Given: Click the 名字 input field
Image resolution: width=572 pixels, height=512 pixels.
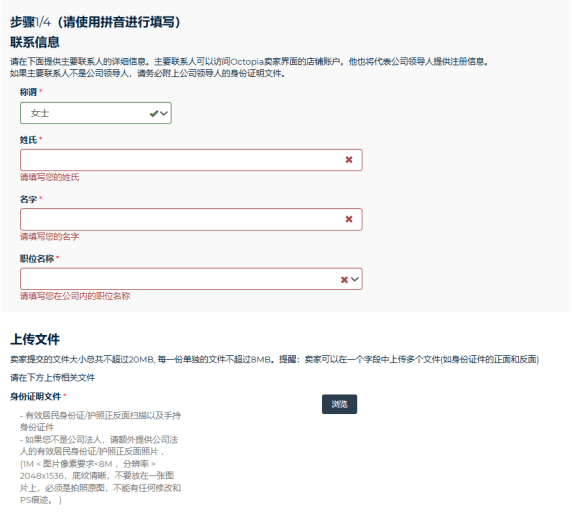Looking at the screenshot, I should 191,219.
